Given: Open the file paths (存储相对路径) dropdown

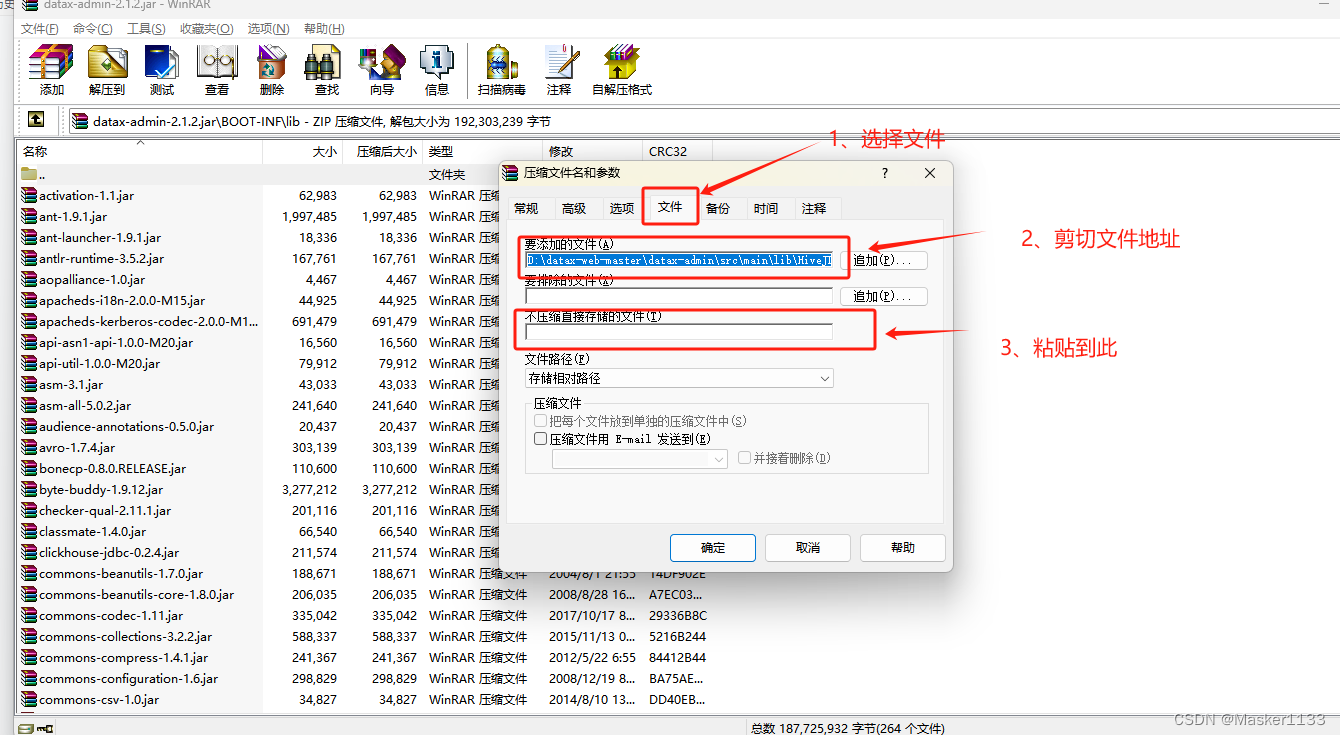Looking at the screenshot, I should [x=679, y=379].
